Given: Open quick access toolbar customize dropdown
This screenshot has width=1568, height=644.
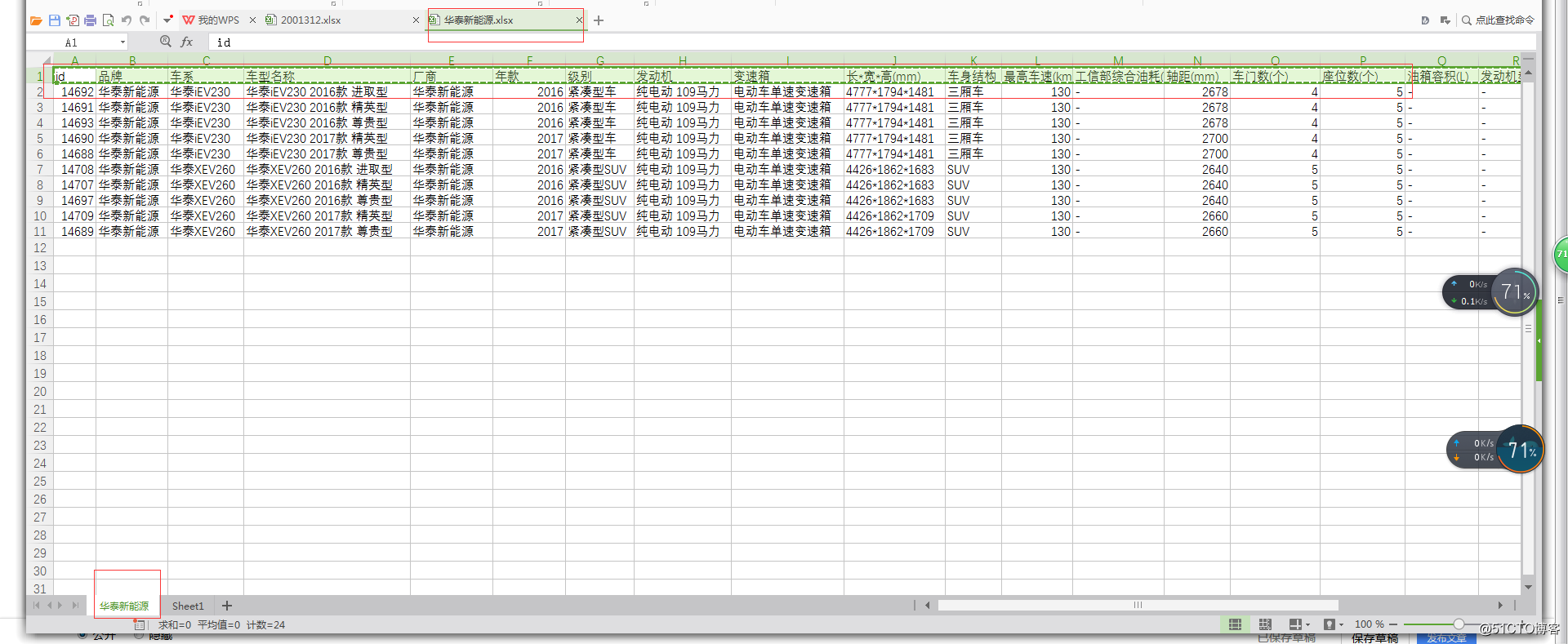Looking at the screenshot, I should pos(167,20).
